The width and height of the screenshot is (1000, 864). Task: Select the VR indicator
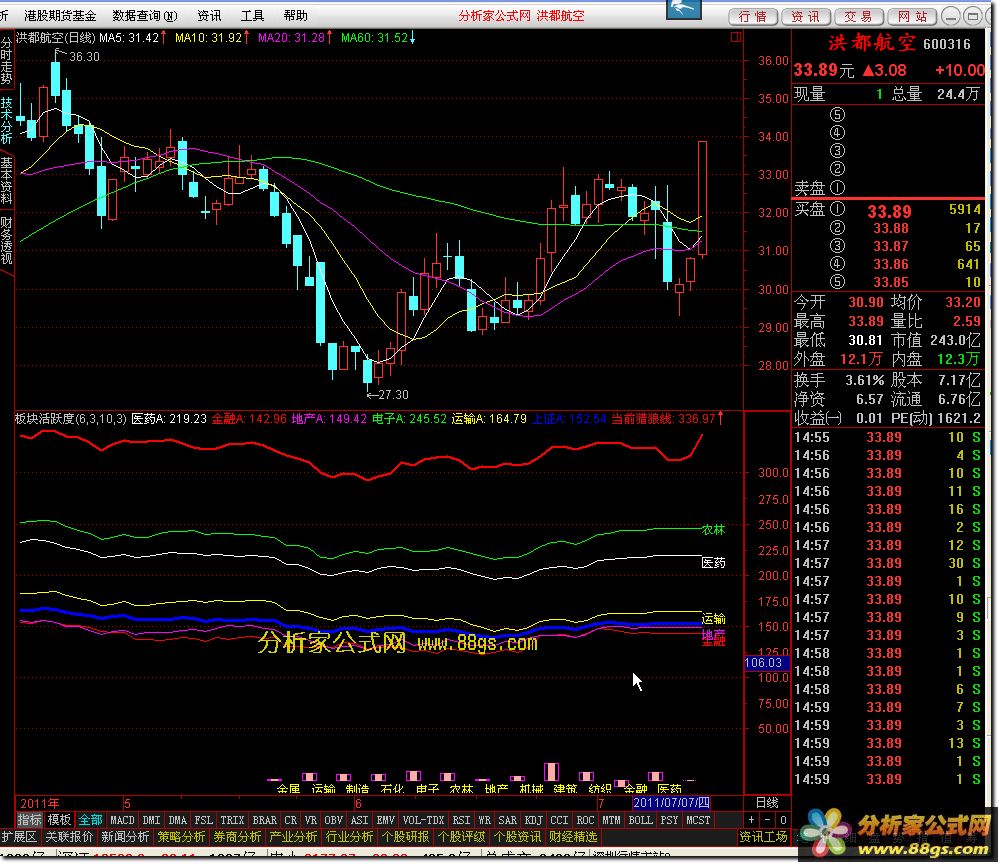(x=311, y=820)
